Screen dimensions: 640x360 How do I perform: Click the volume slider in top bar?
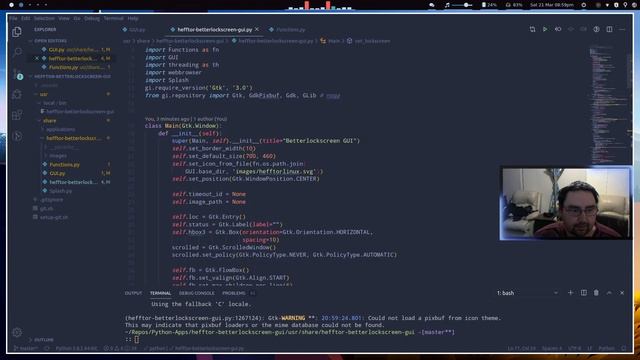[x=462, y=5]
